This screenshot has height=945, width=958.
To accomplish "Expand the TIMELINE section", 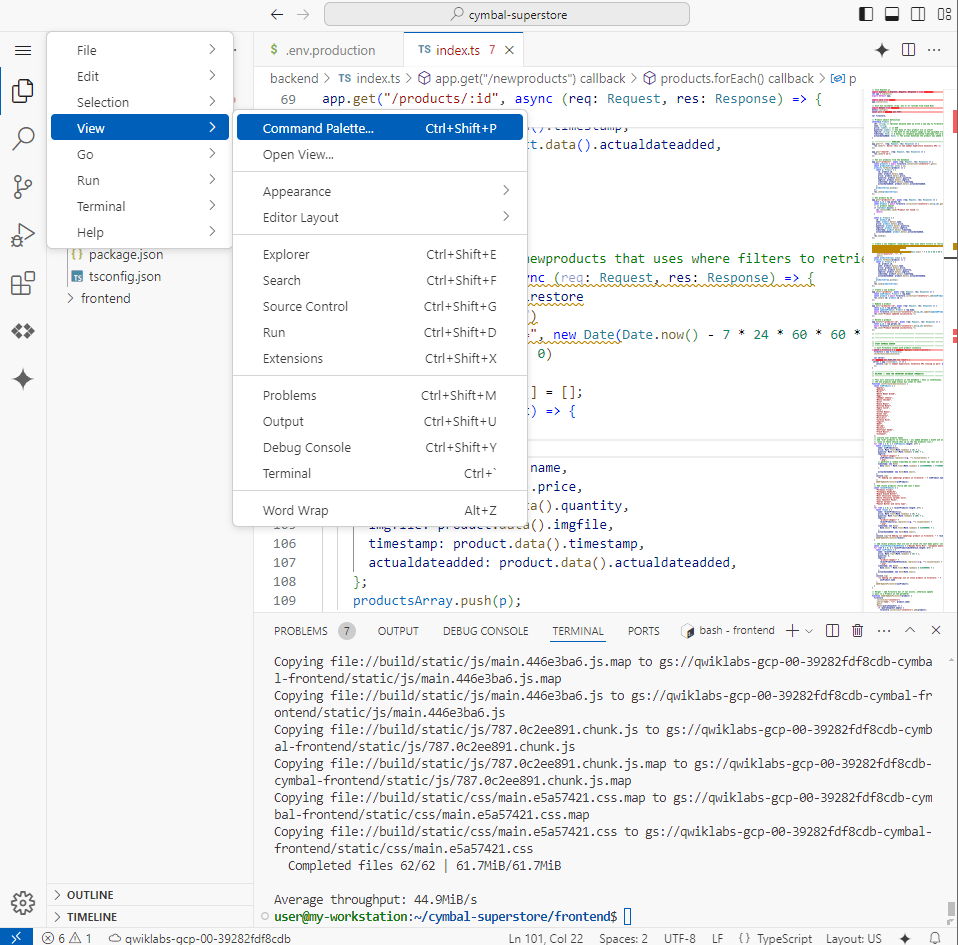I will (92, 917).
